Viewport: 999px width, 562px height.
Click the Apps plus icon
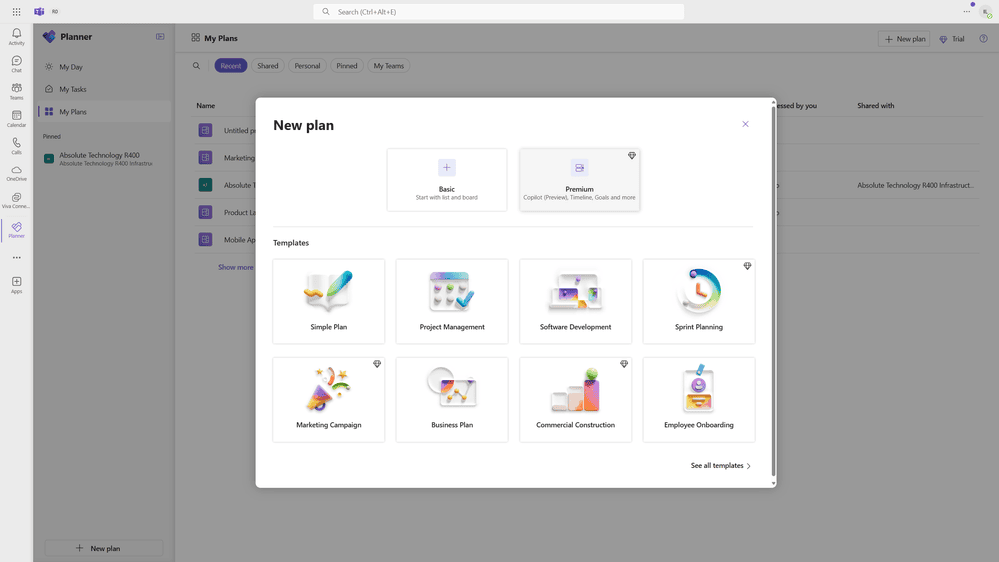click(x=17, y=285)
